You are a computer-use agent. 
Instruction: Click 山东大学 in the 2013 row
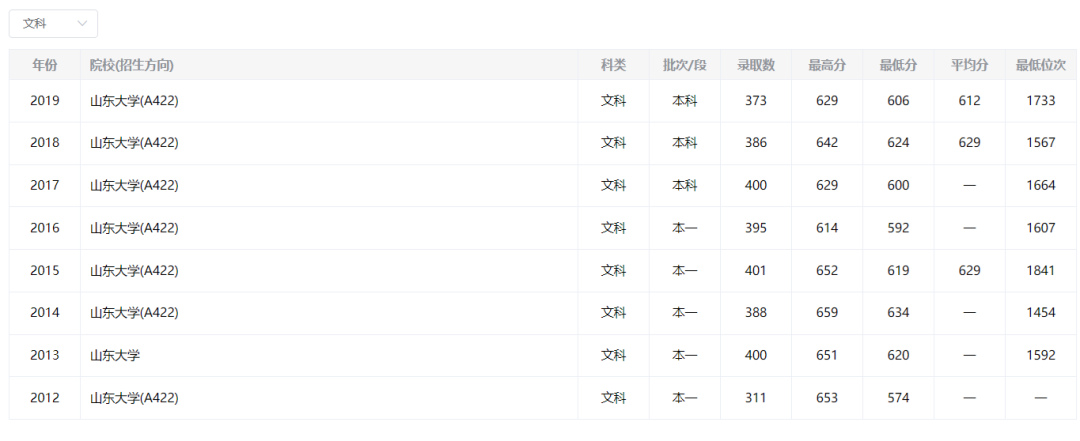tap(115, 355)
